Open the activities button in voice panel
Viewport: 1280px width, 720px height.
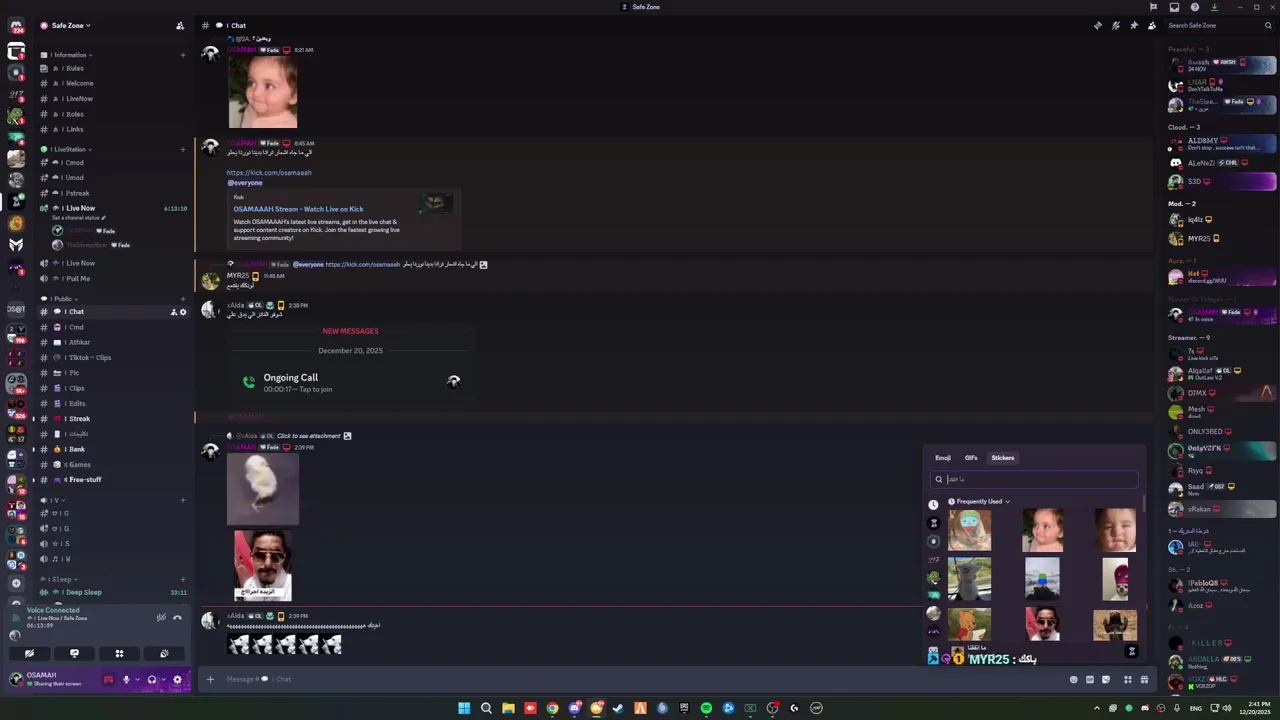[x=119, y=653]
